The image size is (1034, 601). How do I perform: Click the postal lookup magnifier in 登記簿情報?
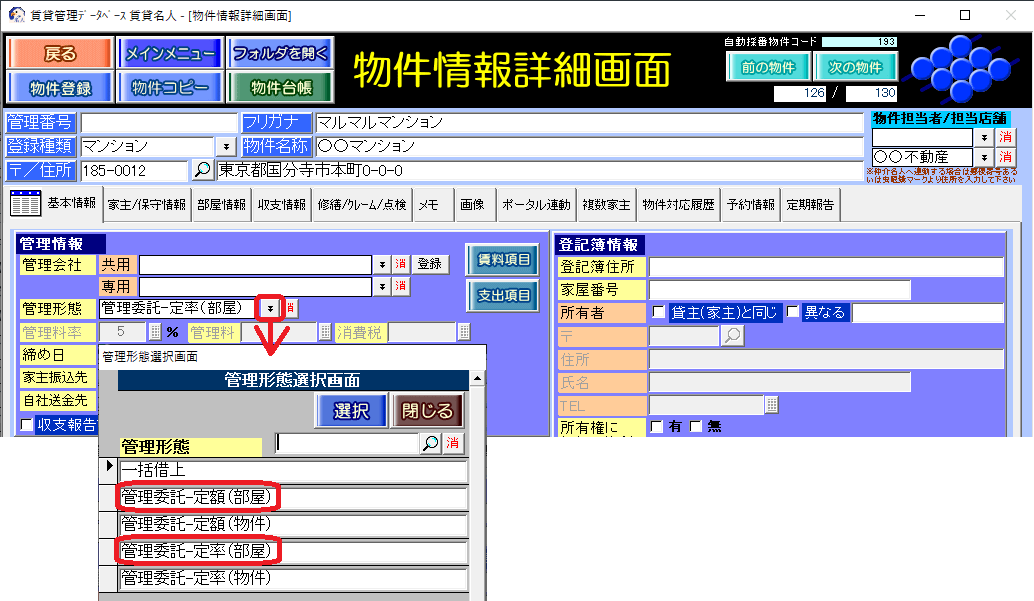pyautogui.click(x=733, y=336)
